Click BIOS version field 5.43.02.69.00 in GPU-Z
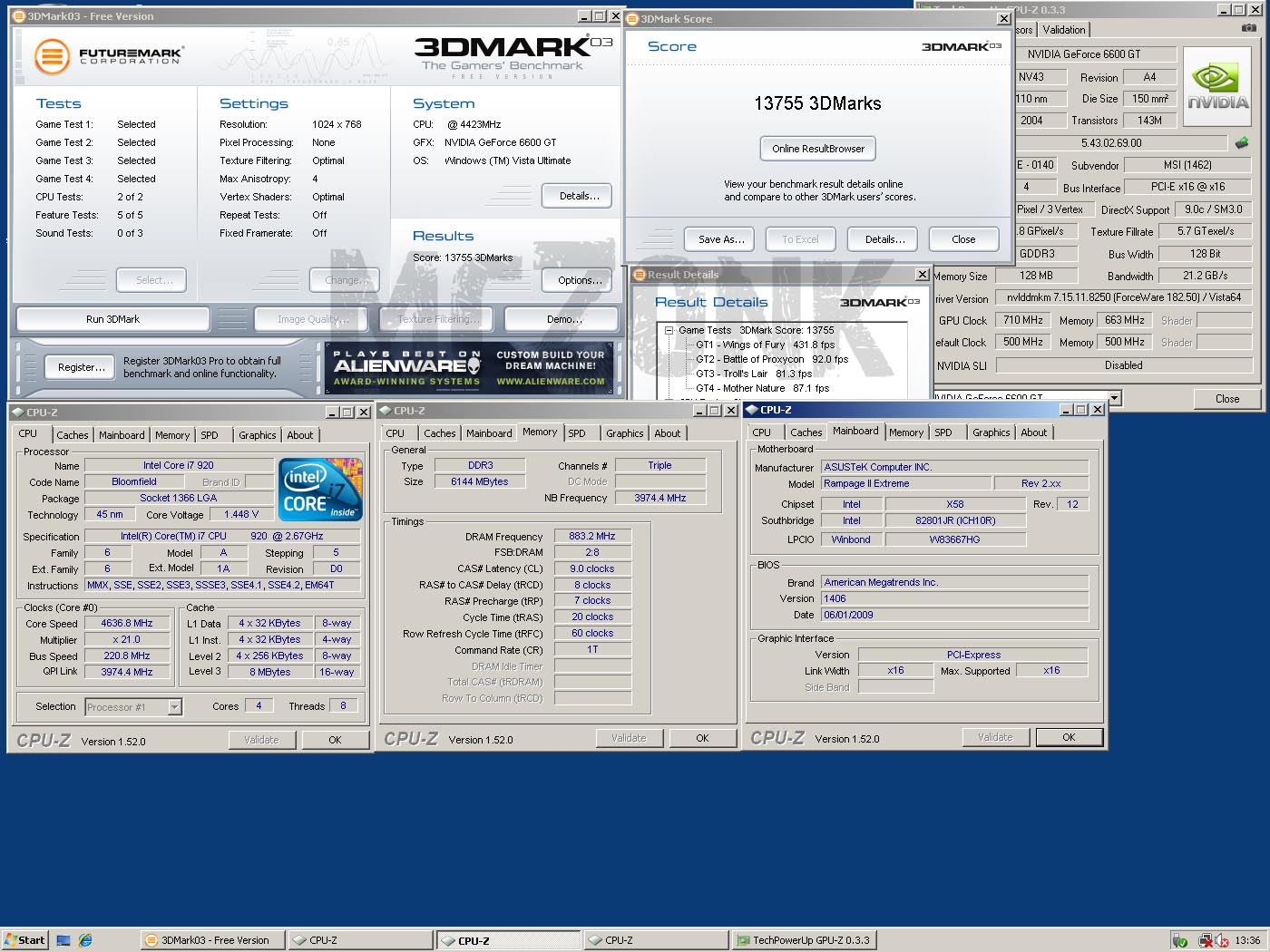 click(x=1111, y=142)
